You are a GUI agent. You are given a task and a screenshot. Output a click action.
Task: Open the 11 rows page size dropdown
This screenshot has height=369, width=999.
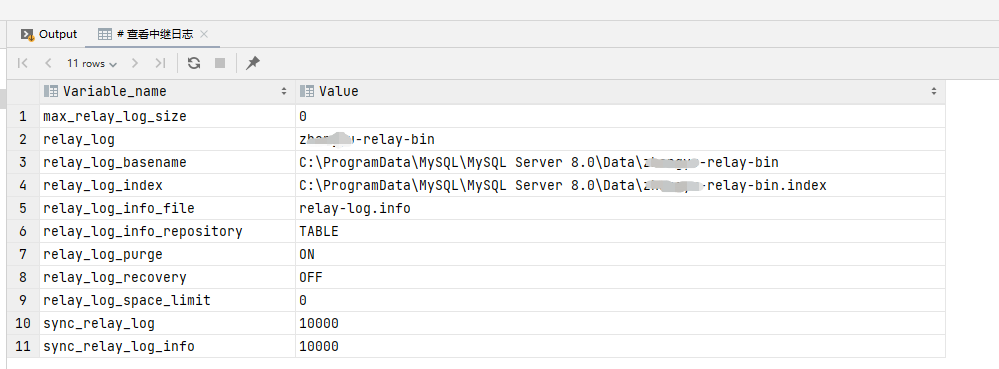(92, 64)
